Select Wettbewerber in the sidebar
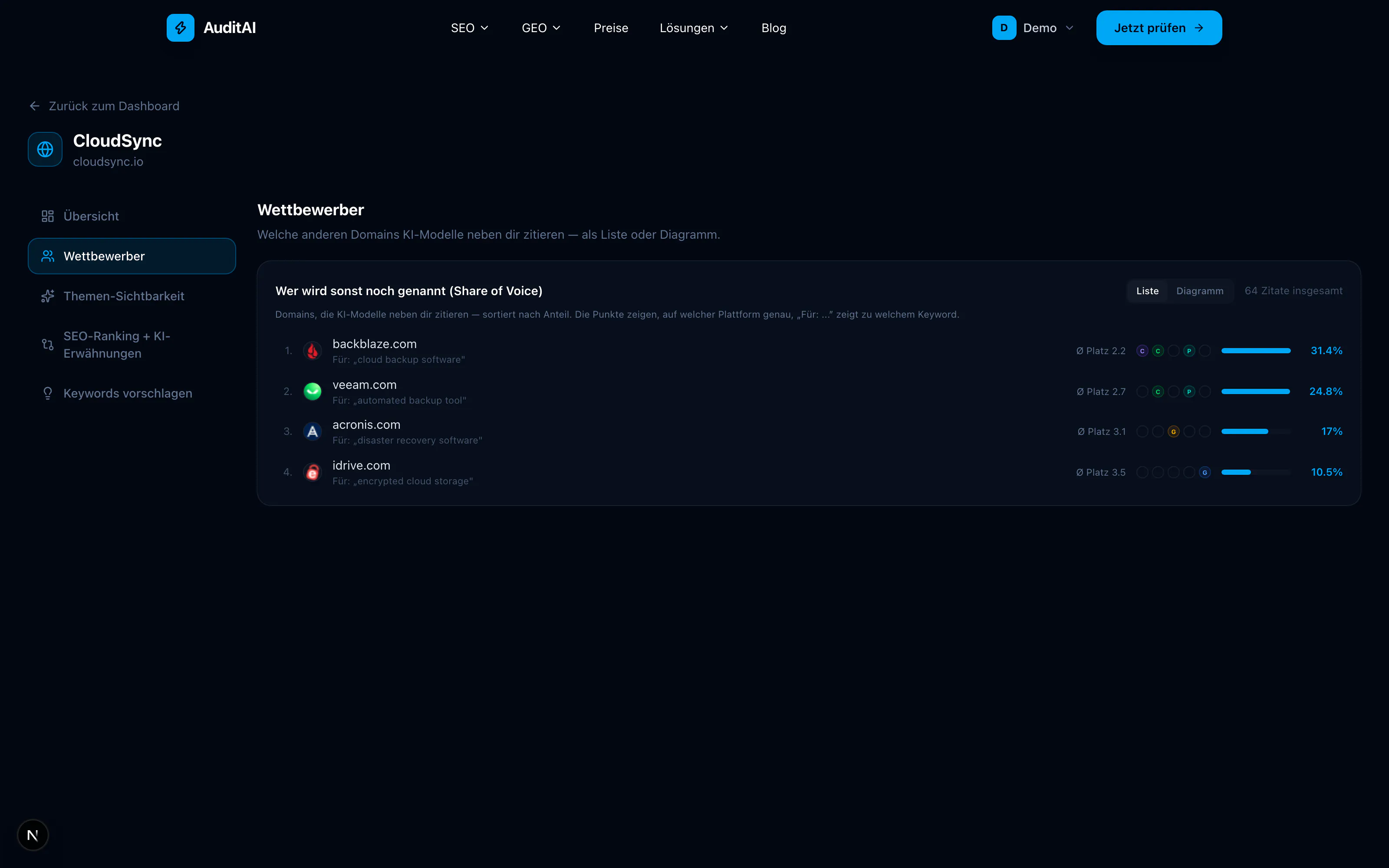 point(132,256)
